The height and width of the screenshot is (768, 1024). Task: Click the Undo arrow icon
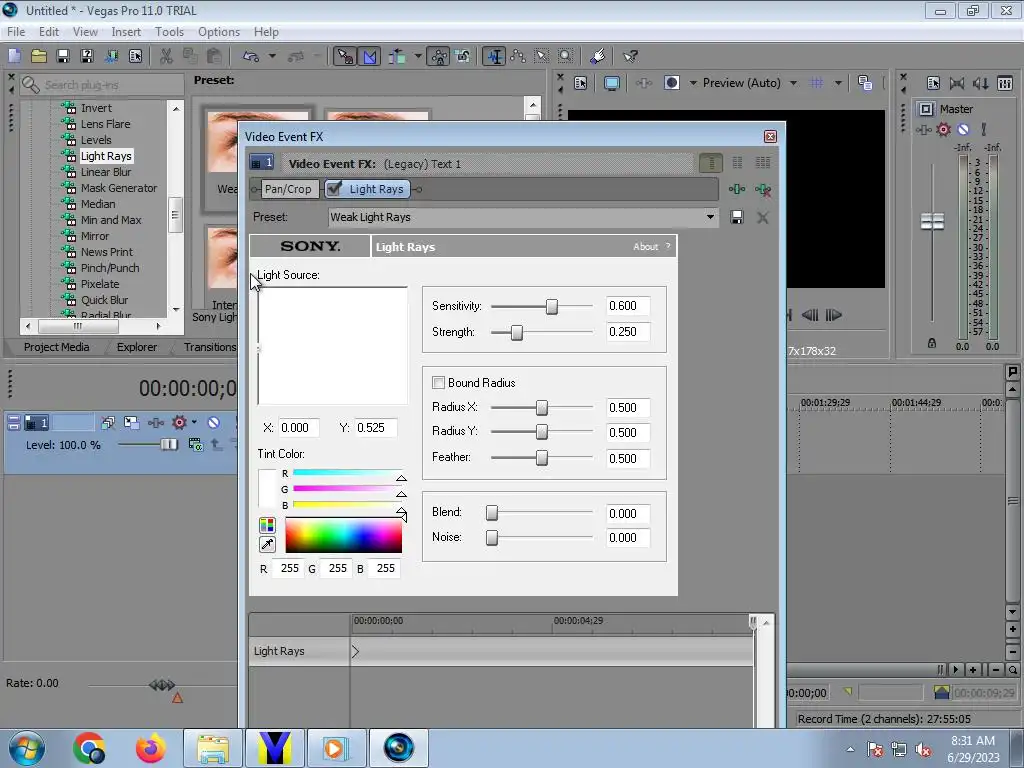click(x=251, y=56)
